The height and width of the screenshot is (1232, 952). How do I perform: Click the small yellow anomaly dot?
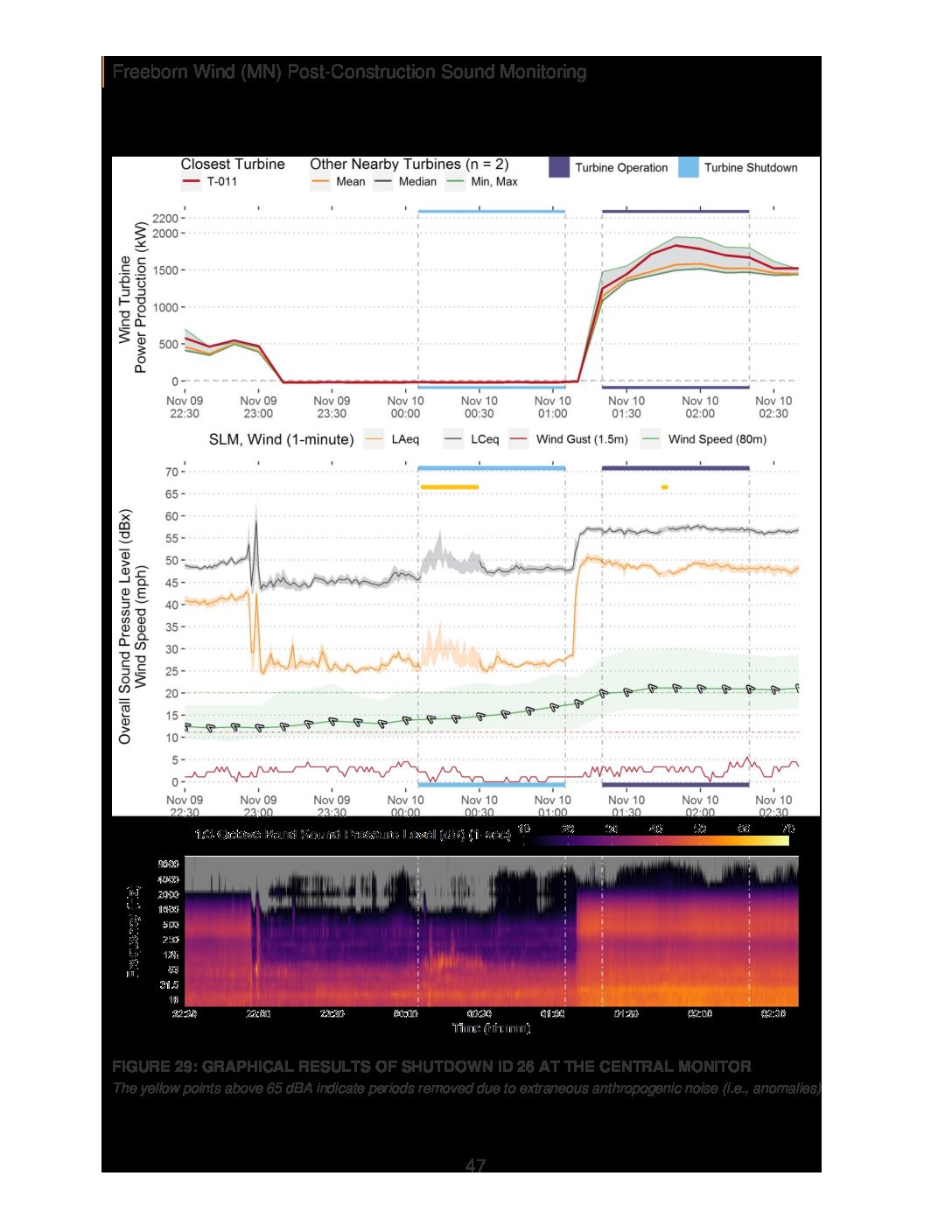664,486
